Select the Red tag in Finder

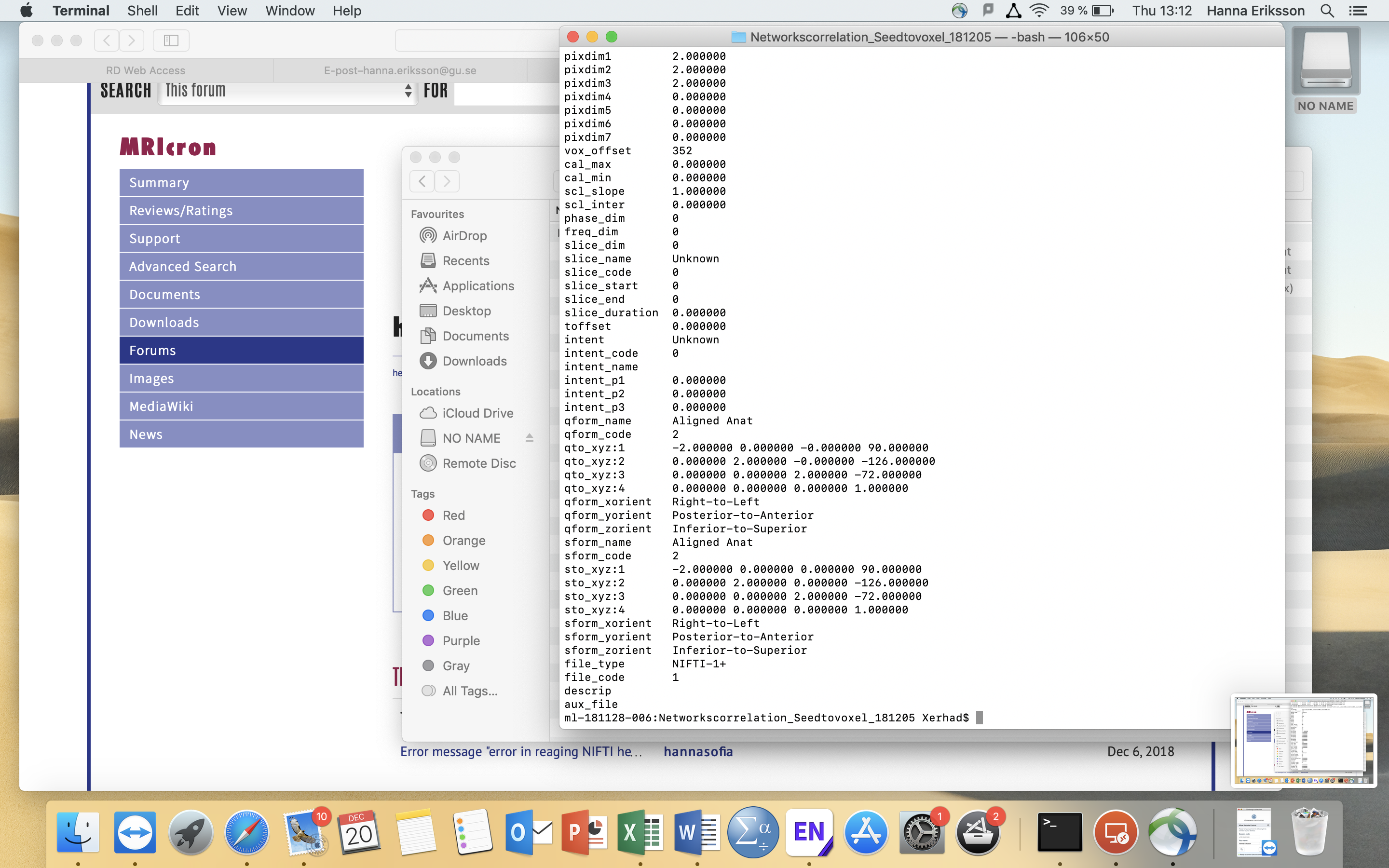coord(453,515)
